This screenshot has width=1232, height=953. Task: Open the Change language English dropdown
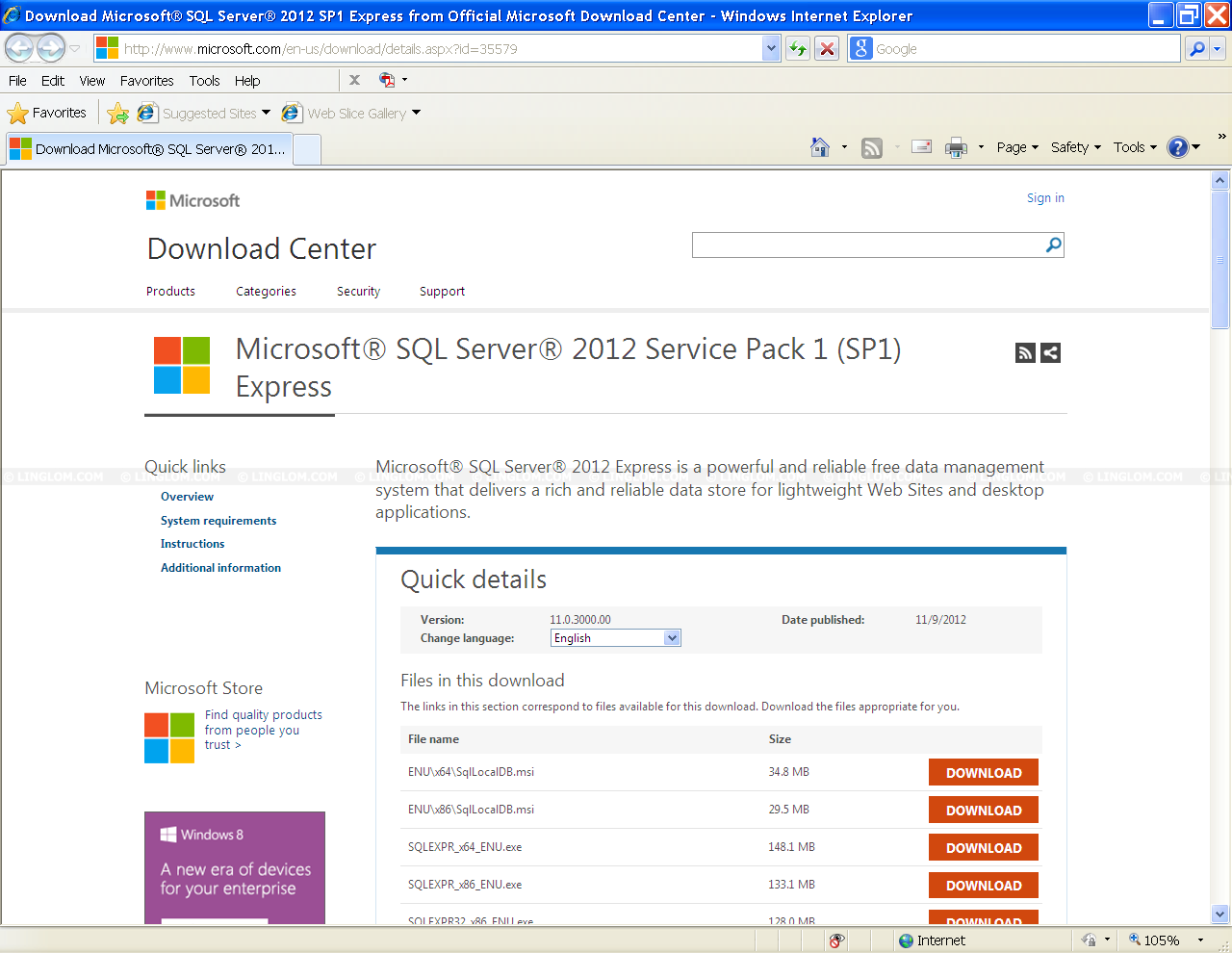point(616,638)
